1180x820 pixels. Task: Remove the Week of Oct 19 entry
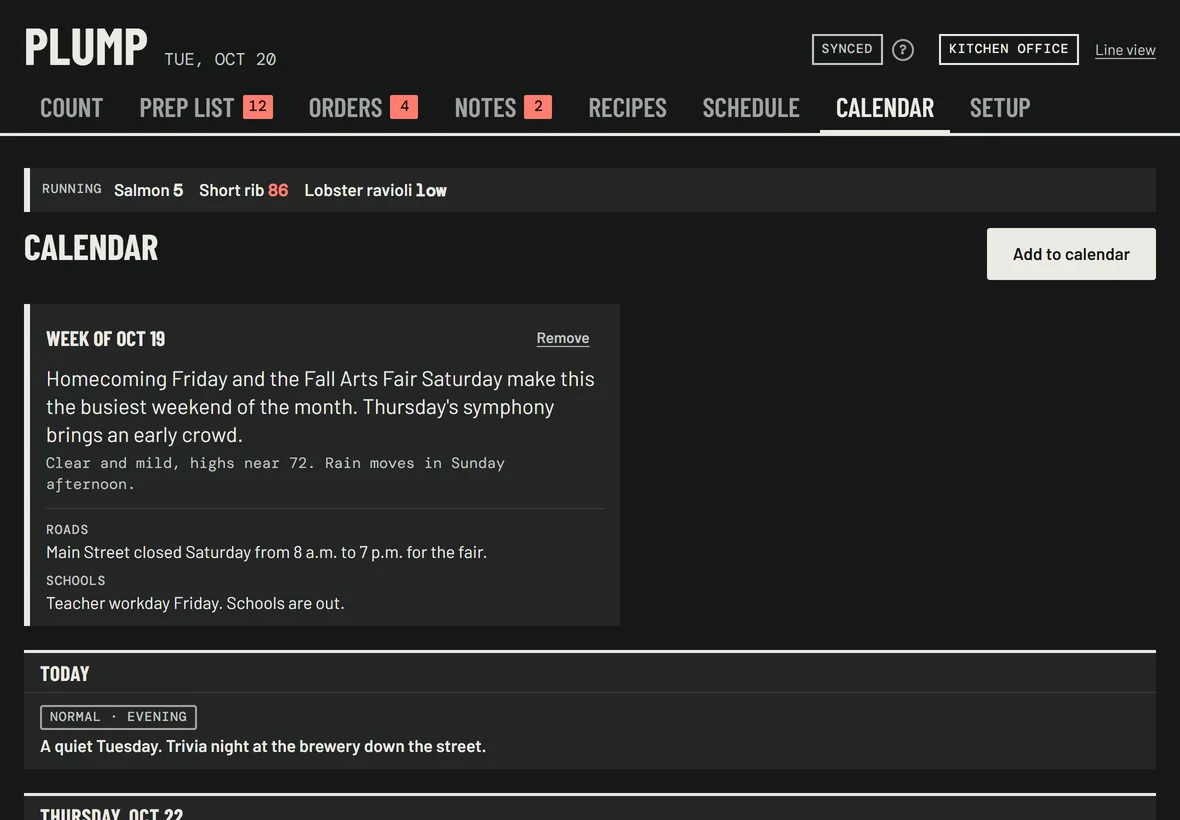563,339
